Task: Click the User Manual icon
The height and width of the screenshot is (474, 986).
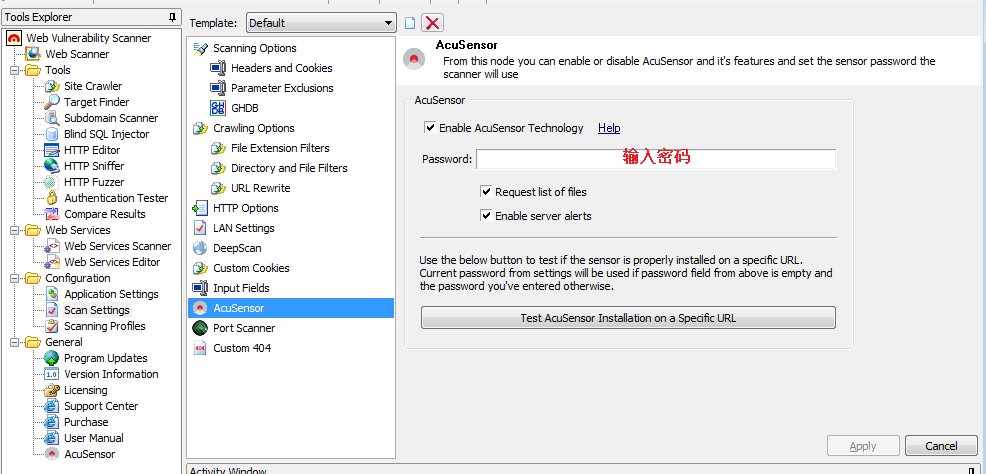Action: point(52,438)
